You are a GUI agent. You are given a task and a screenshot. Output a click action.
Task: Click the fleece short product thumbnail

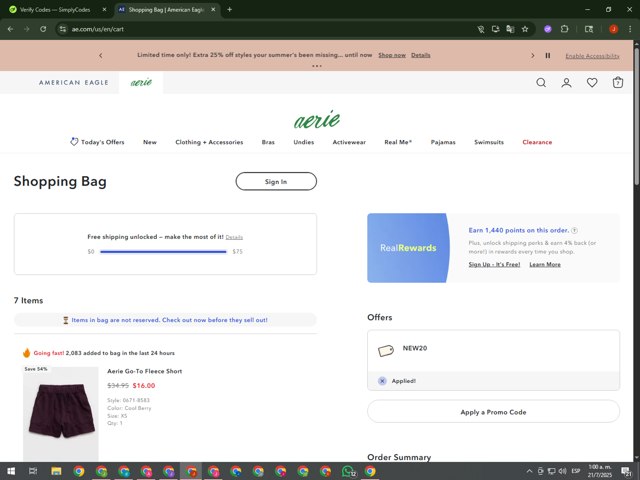tap(60, 414)
